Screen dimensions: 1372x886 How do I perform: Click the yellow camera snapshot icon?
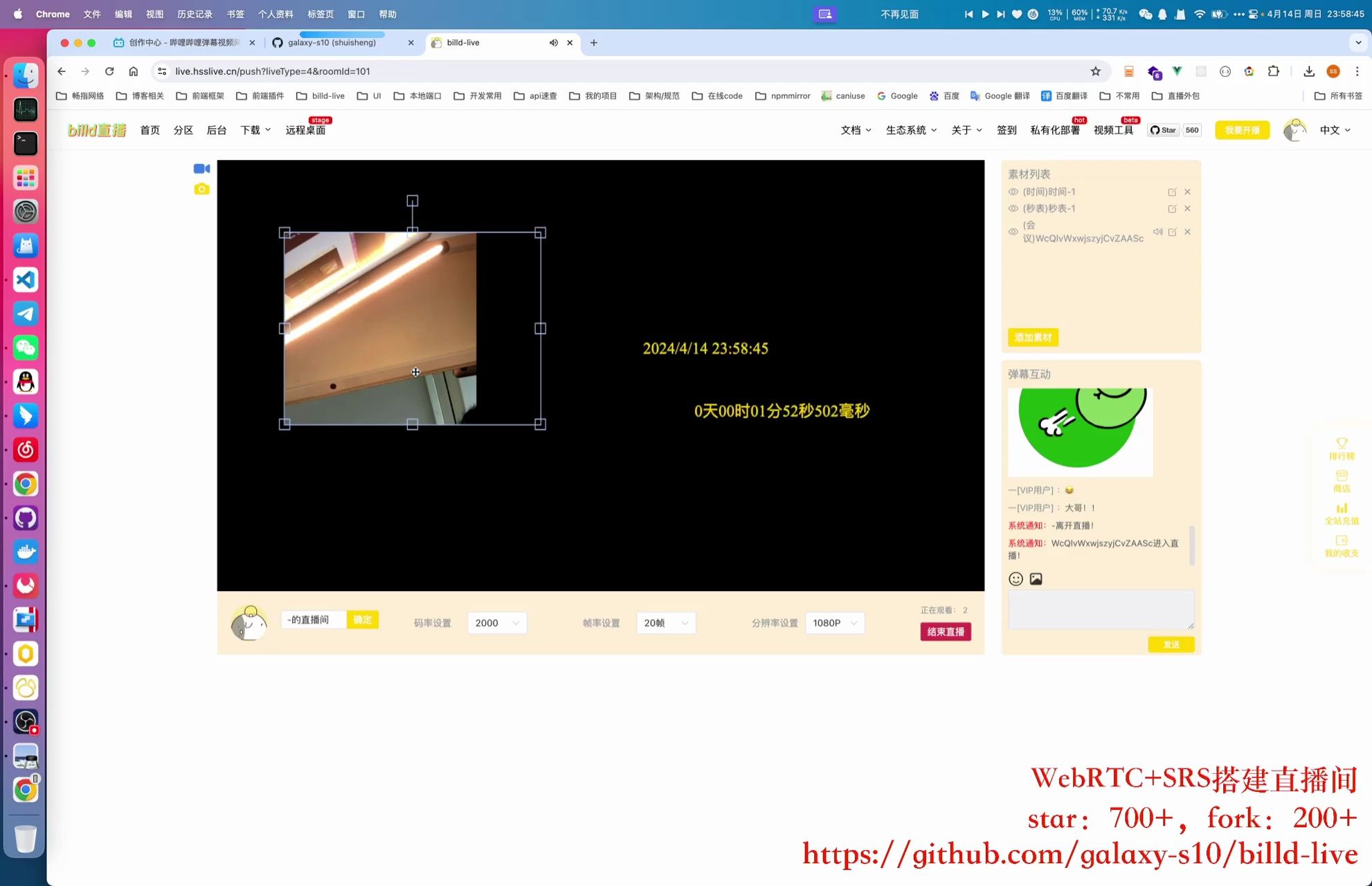[x=201, y=188]
